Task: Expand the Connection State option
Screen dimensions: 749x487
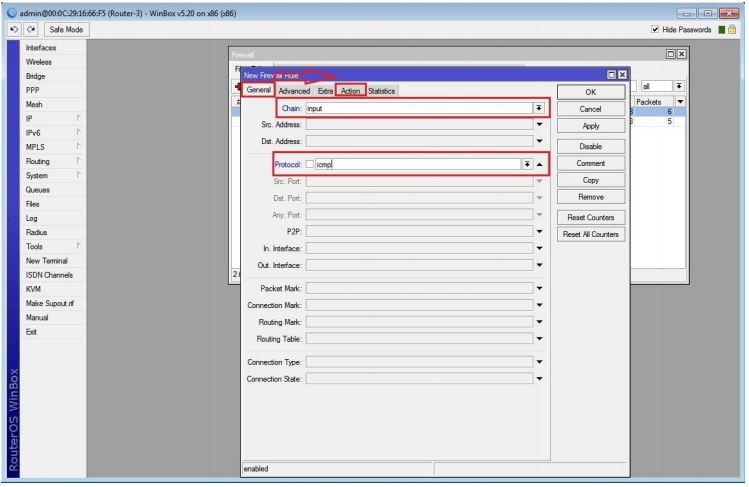Action: pos(540,379)
